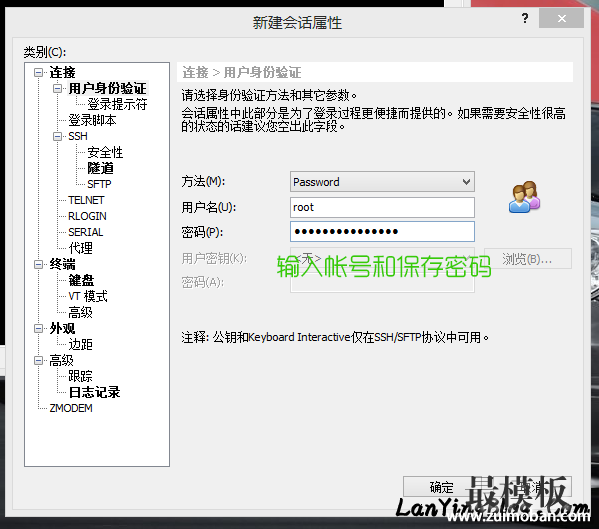The height and width of the screenshot is (529, 599).
Task: Select 登录提示符 in category tree
Action: click(117, 104)
